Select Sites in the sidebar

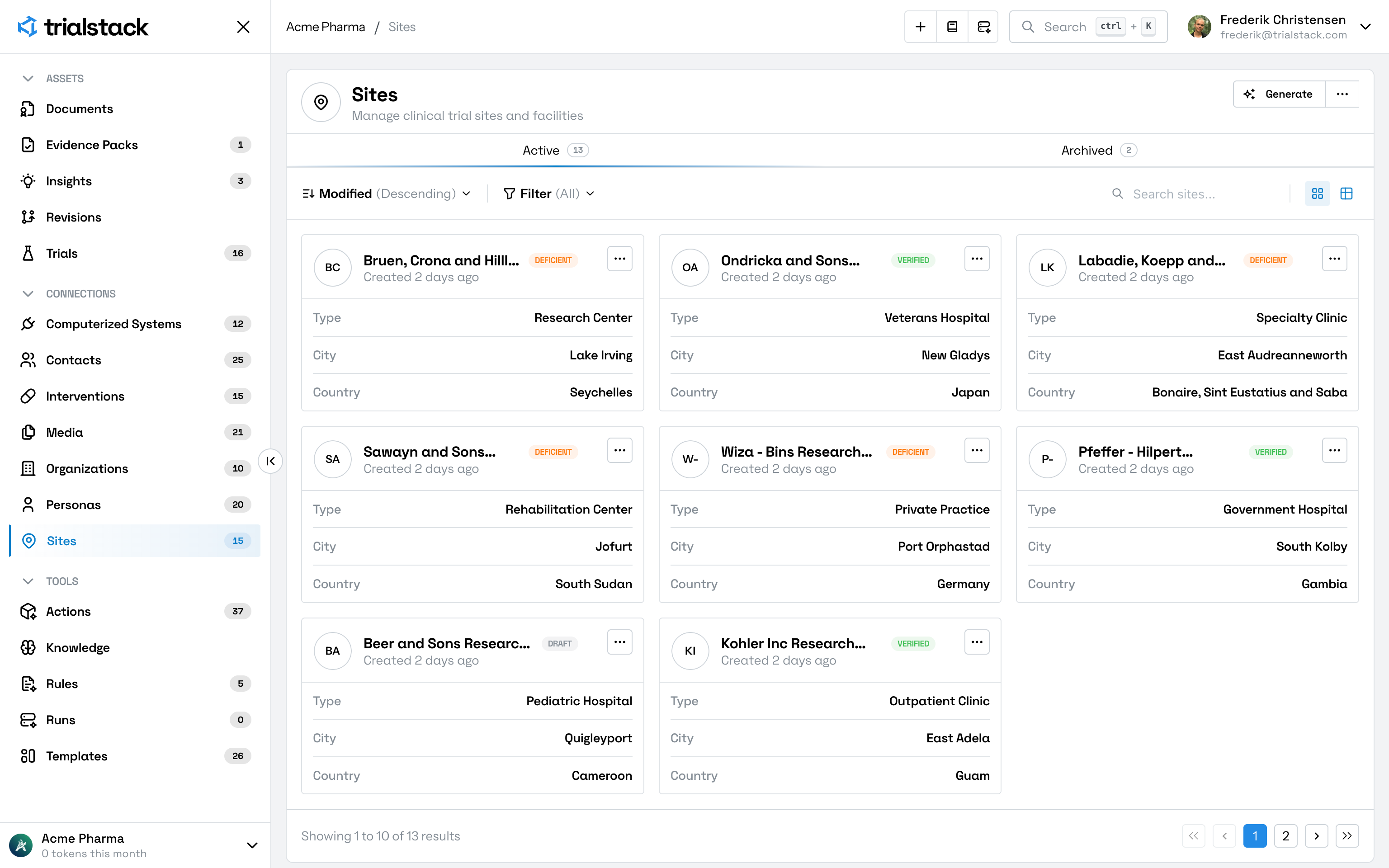coord(135,541)
